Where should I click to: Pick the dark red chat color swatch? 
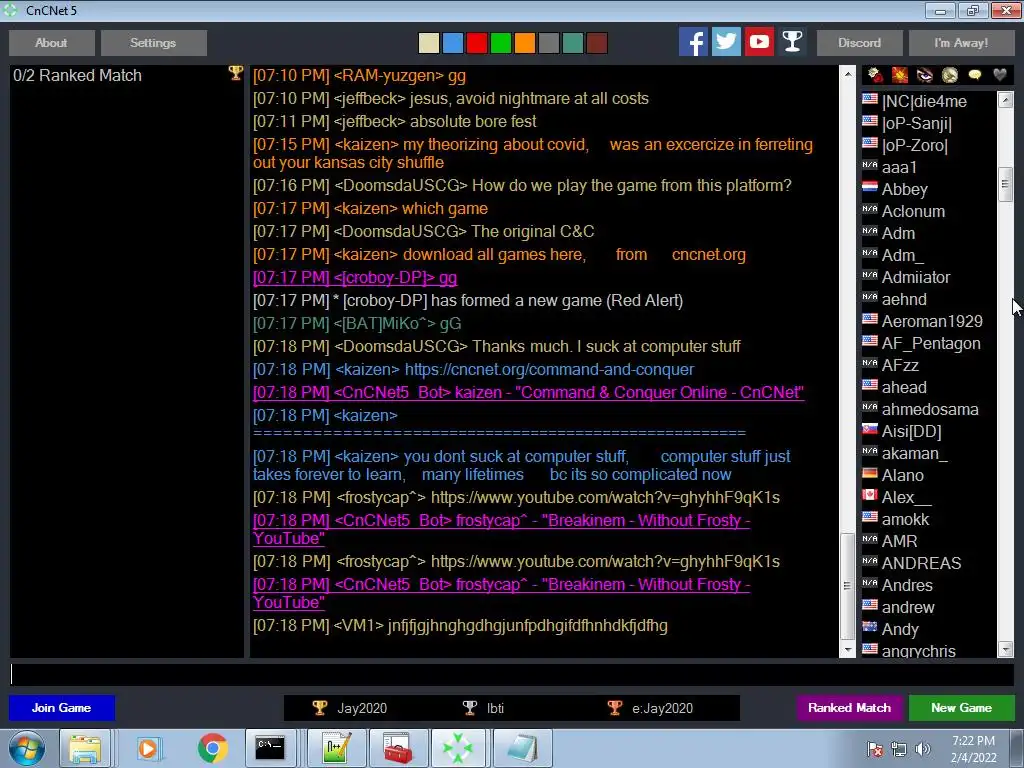pyautogui.click(x=597, y=43)
